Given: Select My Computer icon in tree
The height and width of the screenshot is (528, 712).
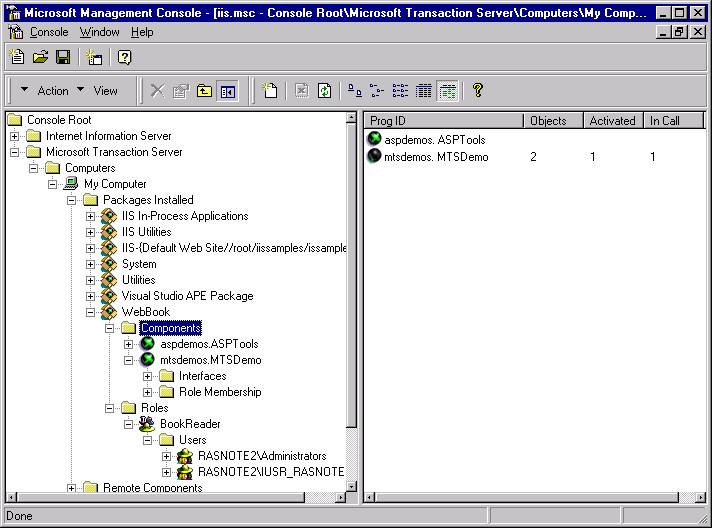Looking at the screenshot, I should (70, 183).
